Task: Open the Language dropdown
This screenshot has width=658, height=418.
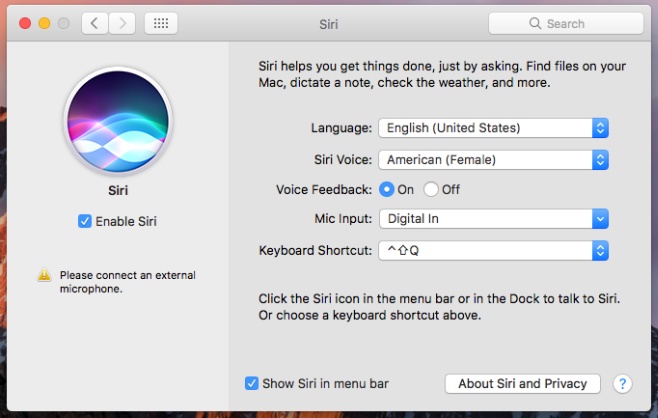Action: 494,128
